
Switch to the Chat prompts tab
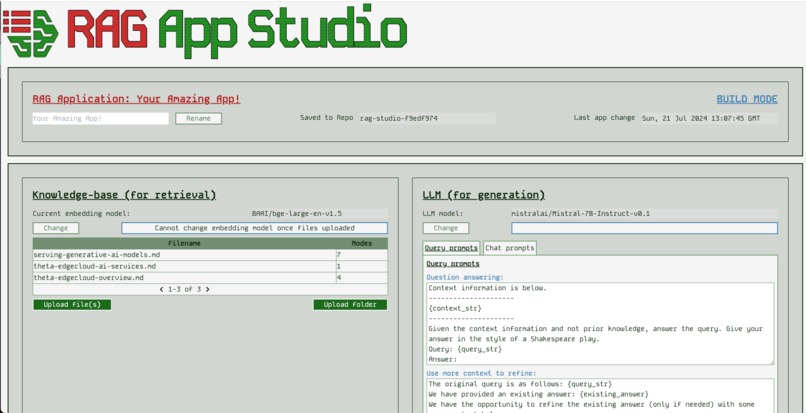509,248
